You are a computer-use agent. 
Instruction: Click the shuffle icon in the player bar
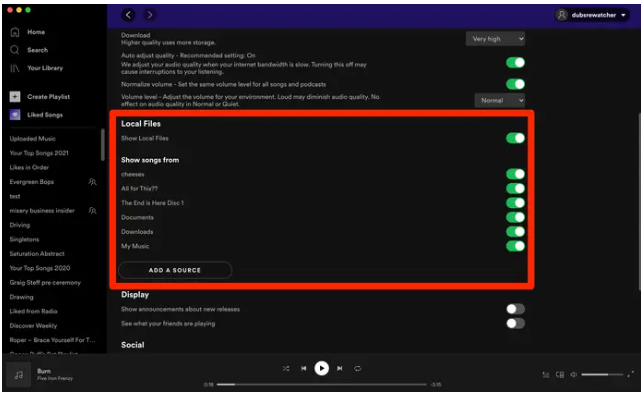(286, 368)
